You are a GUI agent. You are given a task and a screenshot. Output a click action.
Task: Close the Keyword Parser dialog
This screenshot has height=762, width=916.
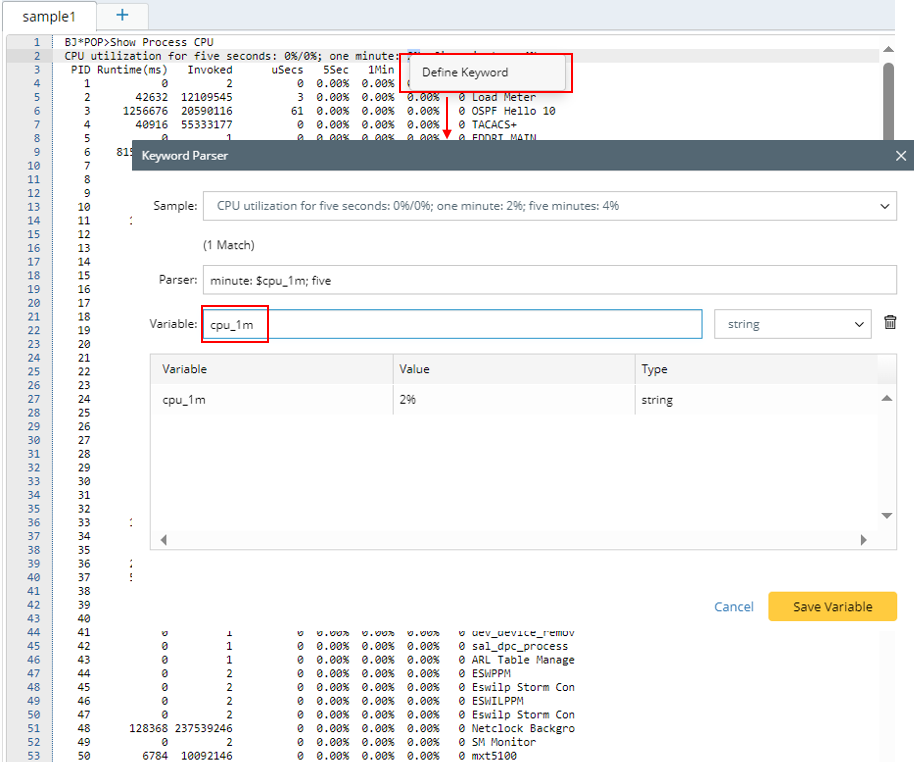[900, 156]
